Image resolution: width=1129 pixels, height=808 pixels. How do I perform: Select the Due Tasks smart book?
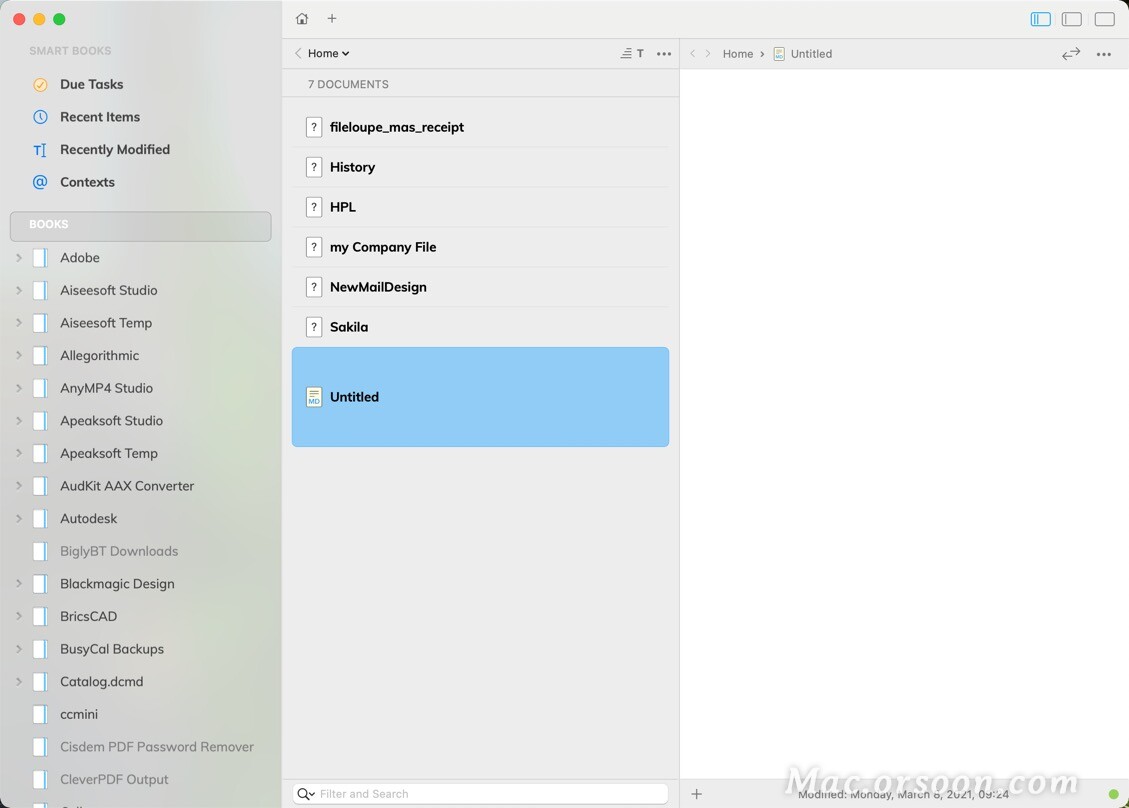(90, 84)
